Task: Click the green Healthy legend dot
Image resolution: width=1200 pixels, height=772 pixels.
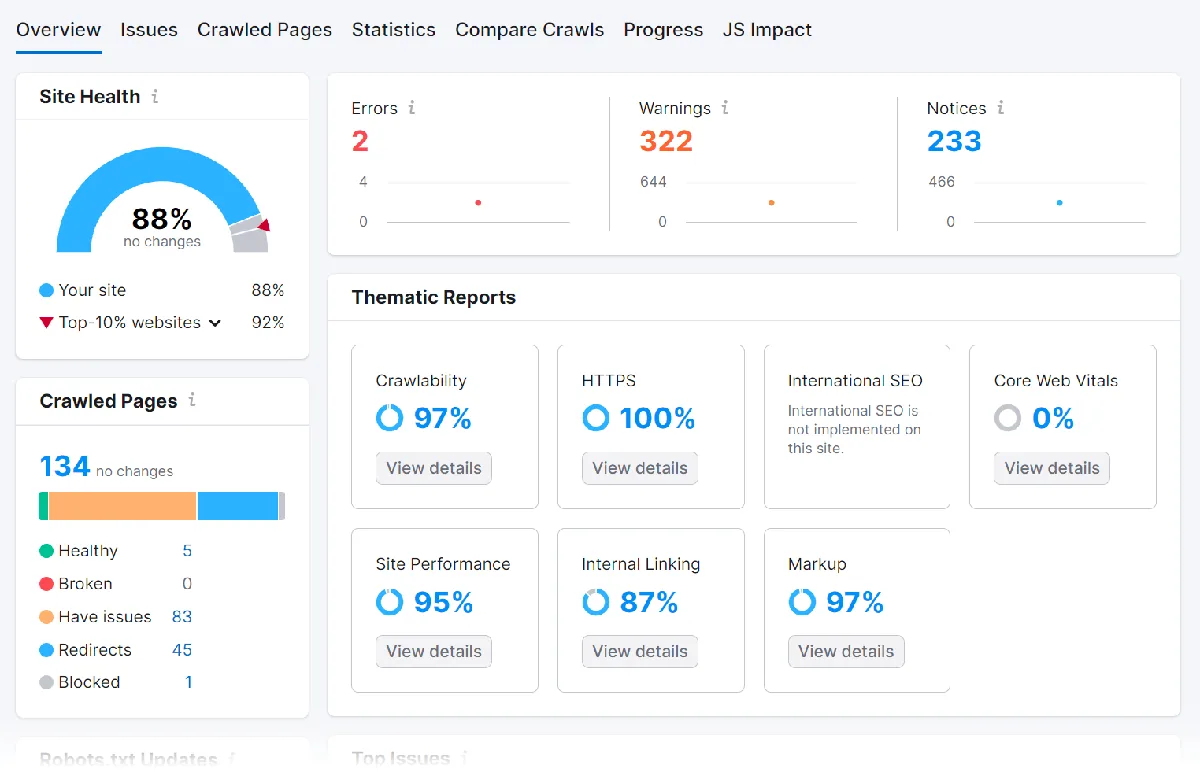Action: click(x=46, y=551)
